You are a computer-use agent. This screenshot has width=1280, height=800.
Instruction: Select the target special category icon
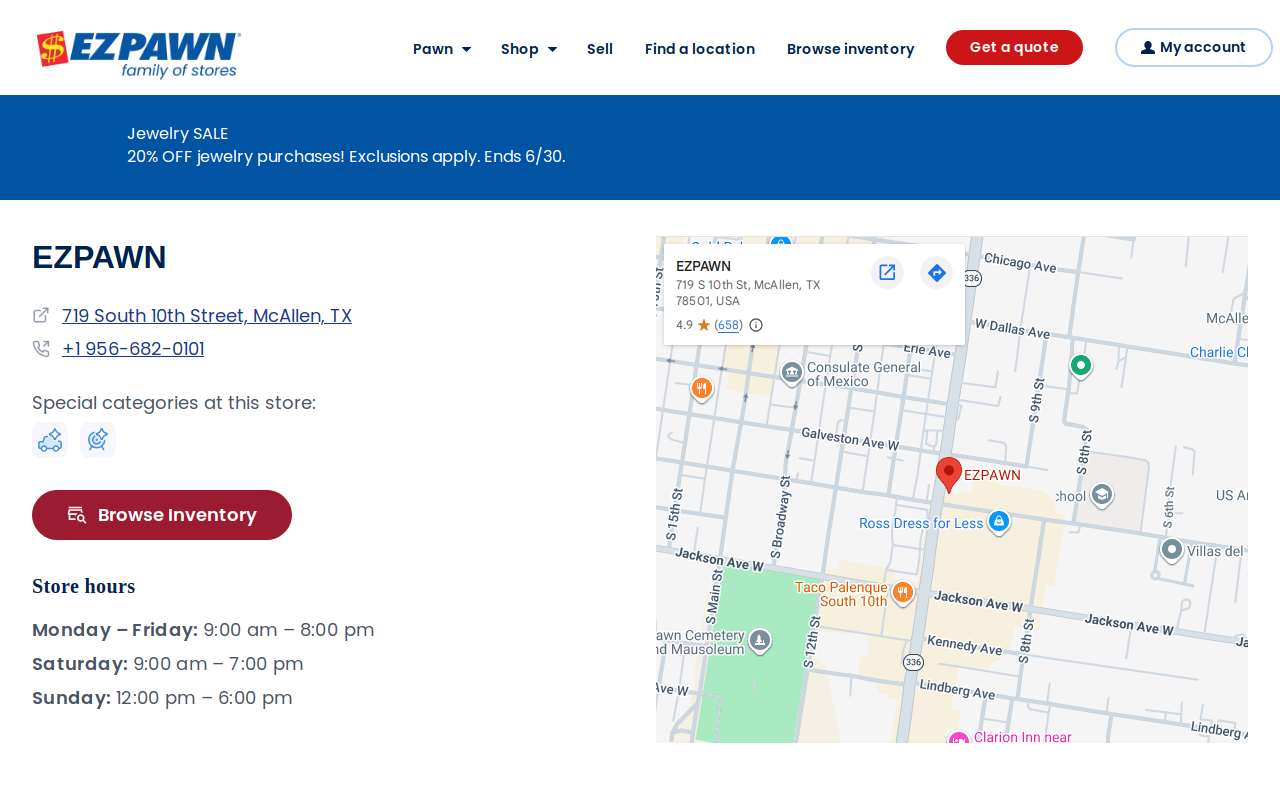(x=98, y=440)
